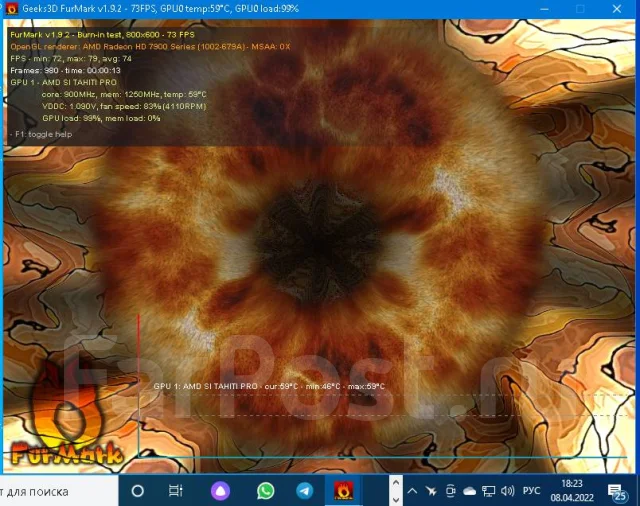Image resolution: width=640 pixels, height=506 pixels.
Task: Open the OneDrive cloud tray icon
Action: (x=469, y=491)
